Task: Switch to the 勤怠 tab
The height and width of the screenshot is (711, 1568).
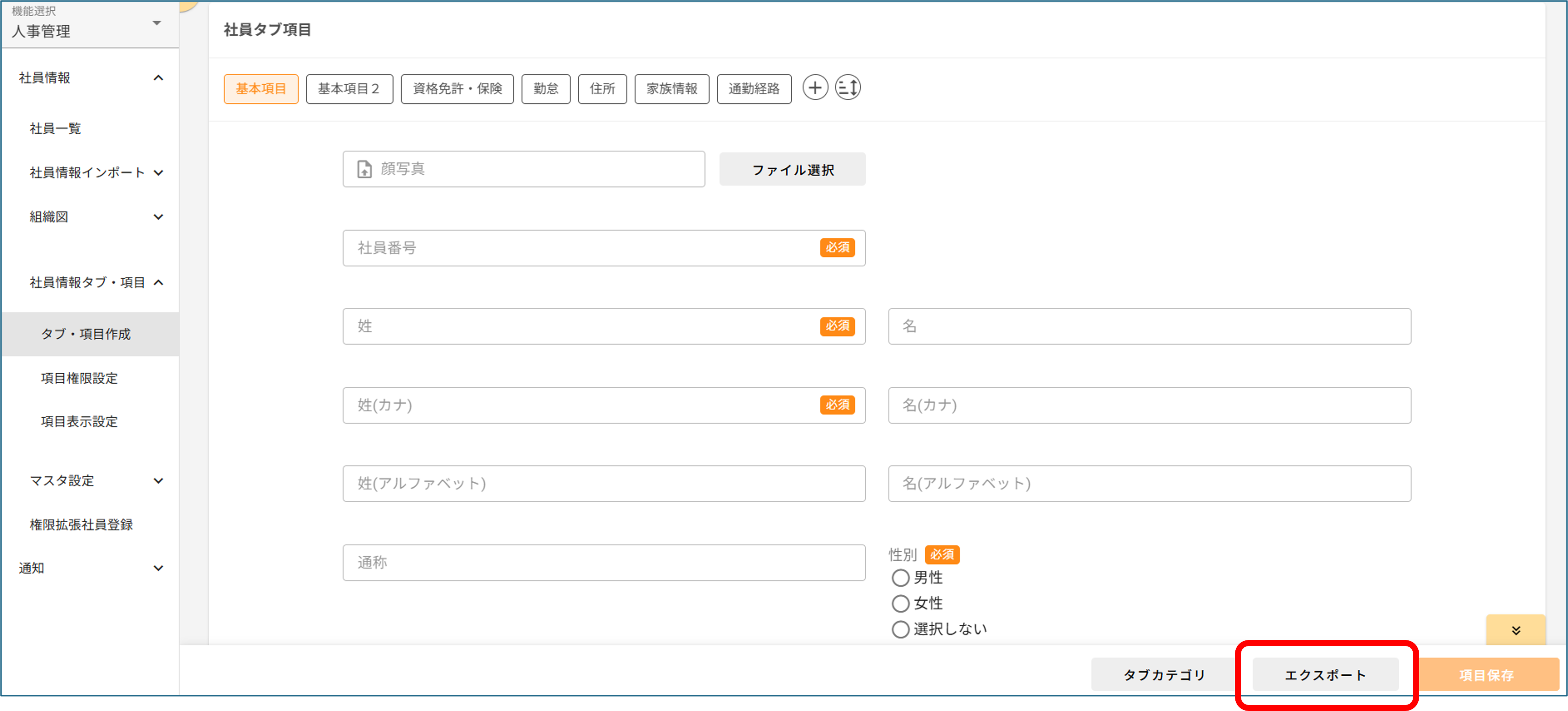Action: point(545,88)
